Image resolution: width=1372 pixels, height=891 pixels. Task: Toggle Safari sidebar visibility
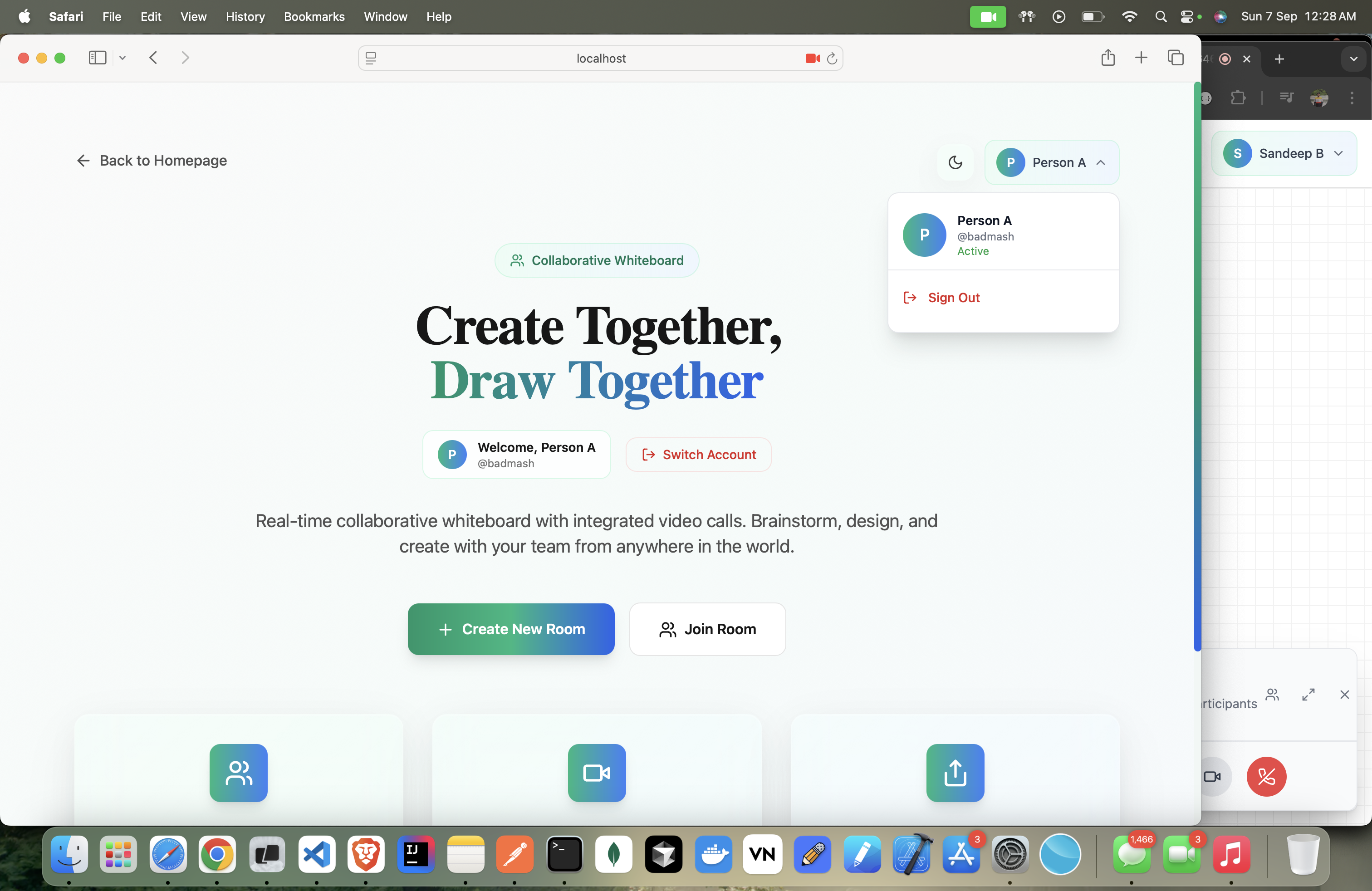(x=98, y=58)
